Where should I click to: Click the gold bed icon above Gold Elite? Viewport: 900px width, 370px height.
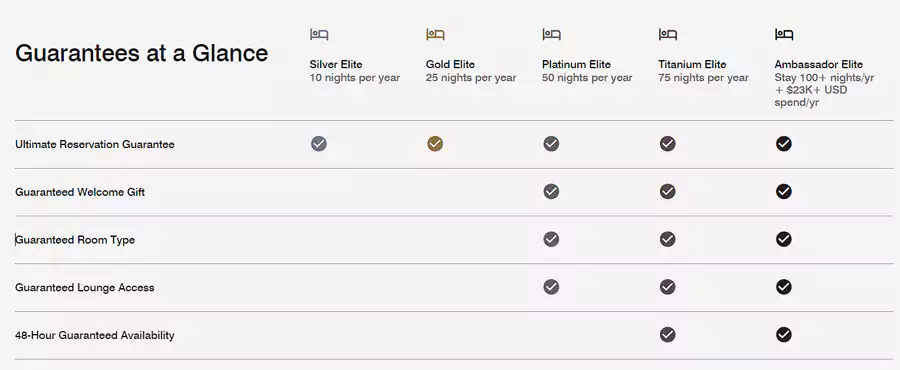pyautogui.click(x=435, y=34)
